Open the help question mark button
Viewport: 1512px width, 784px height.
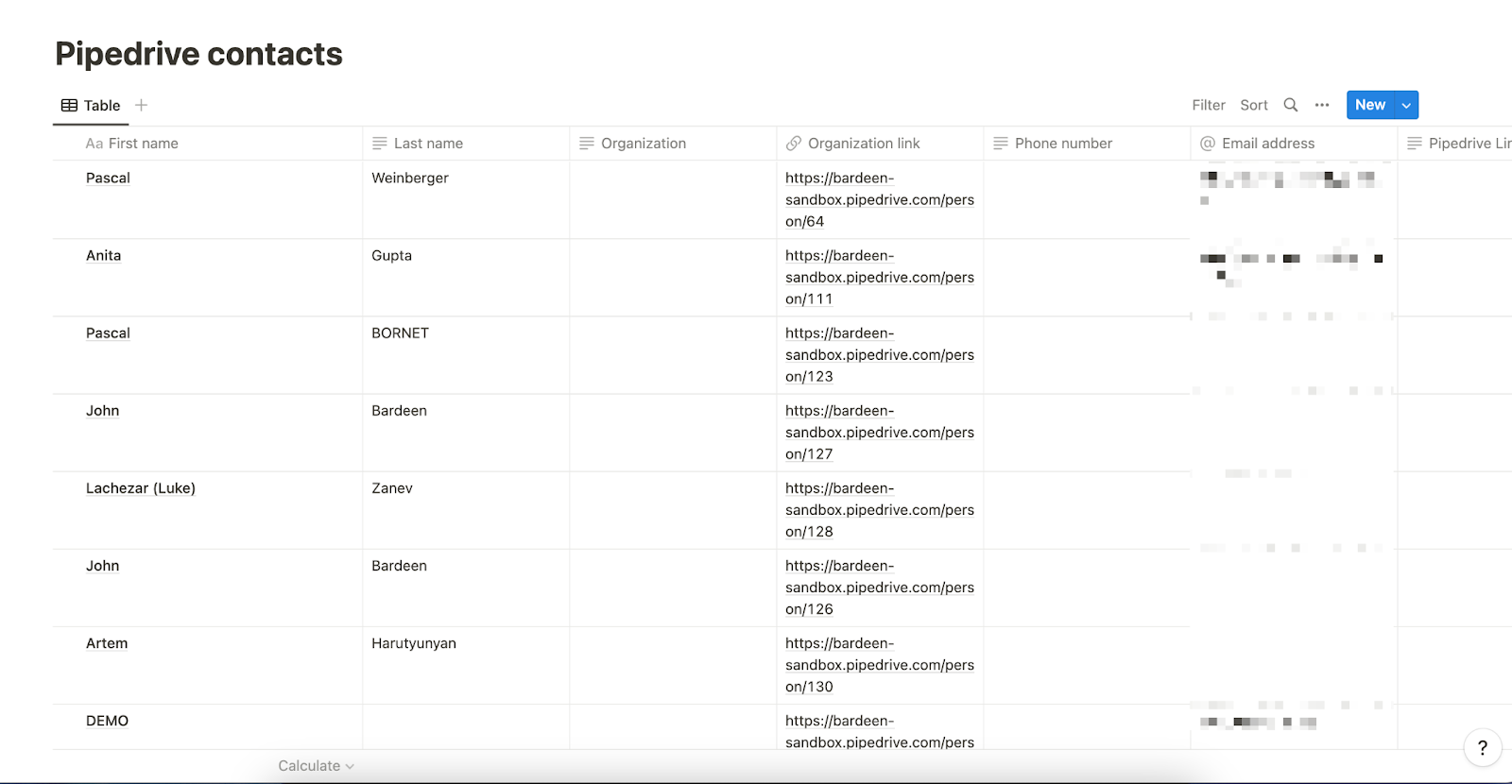coord(1483,748)
